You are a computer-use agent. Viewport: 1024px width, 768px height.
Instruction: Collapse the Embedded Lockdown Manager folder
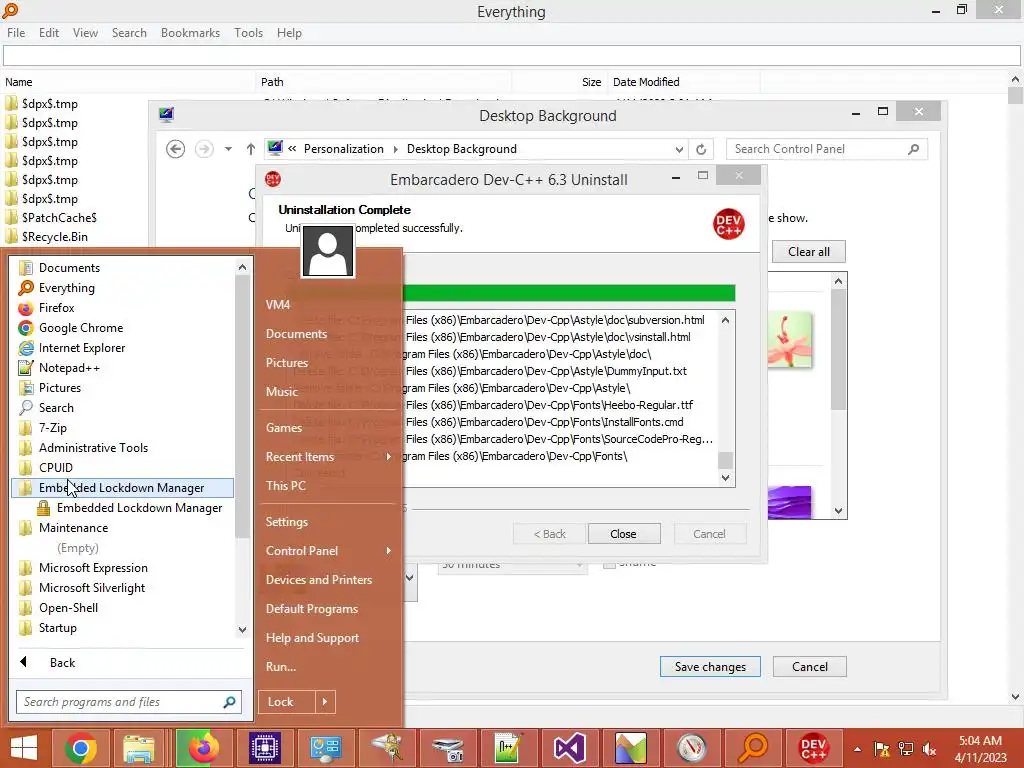(122, 488)
